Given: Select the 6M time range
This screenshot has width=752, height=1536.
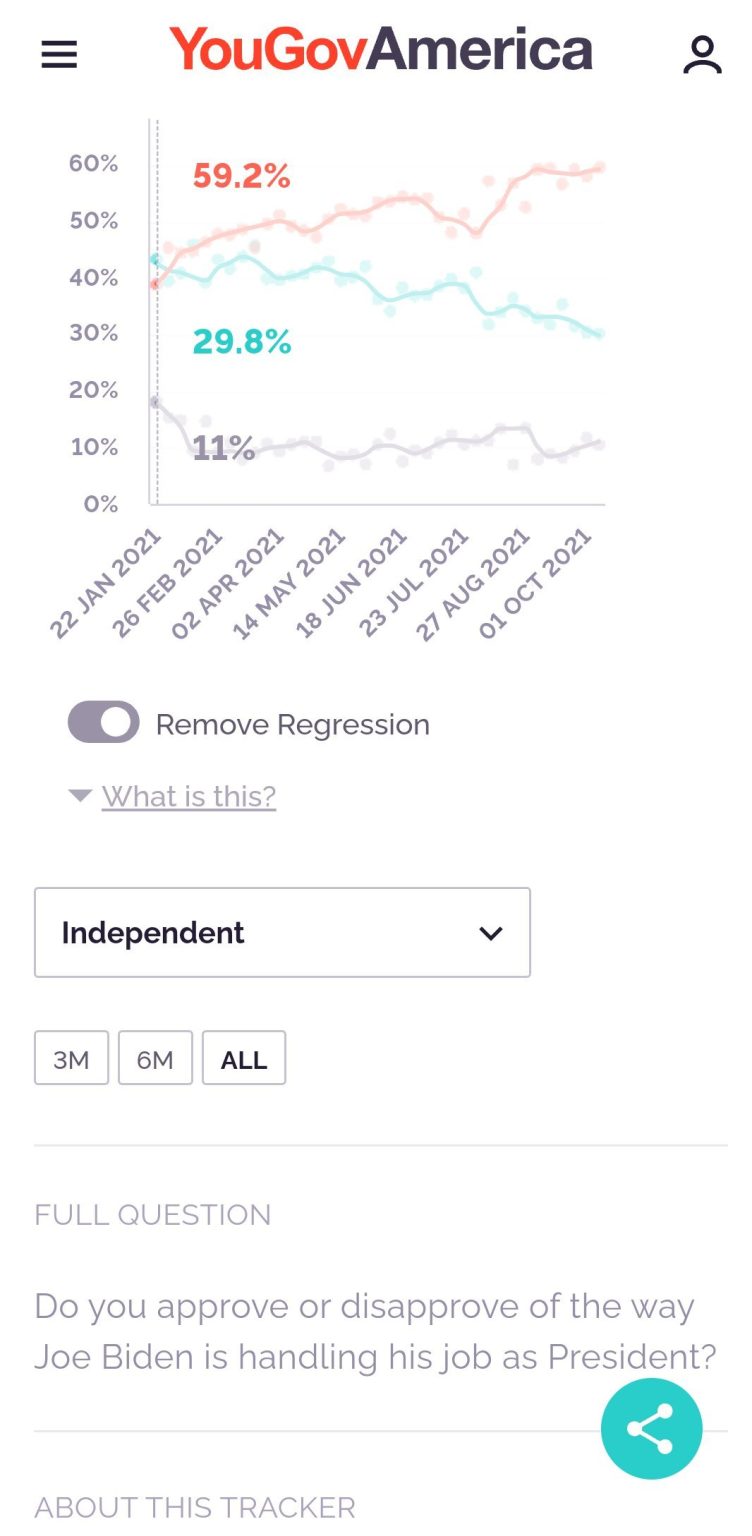Looking at the screenshot, I should [155, 1059].
